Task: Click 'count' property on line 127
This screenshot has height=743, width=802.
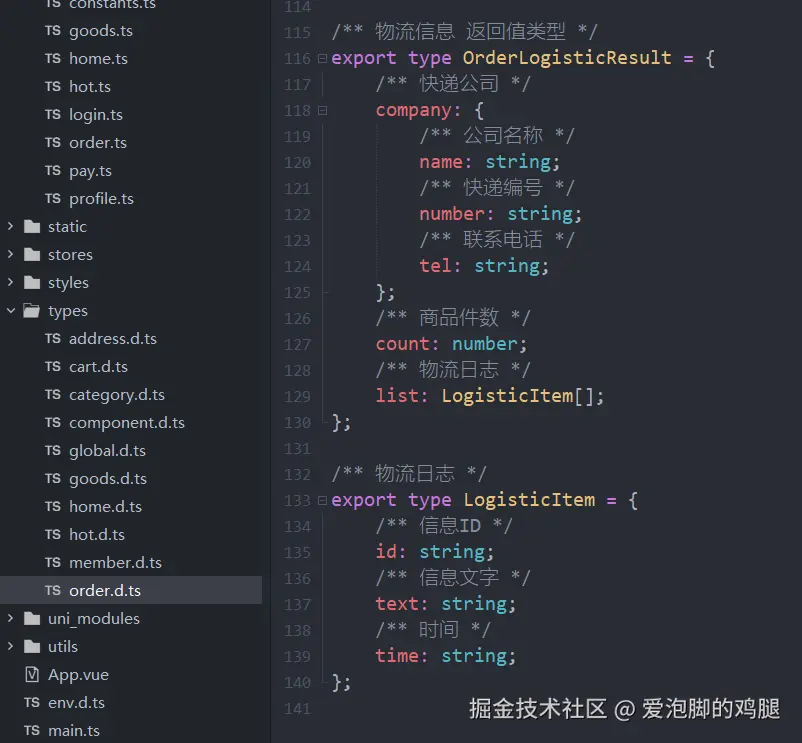Action: (403, 344)
